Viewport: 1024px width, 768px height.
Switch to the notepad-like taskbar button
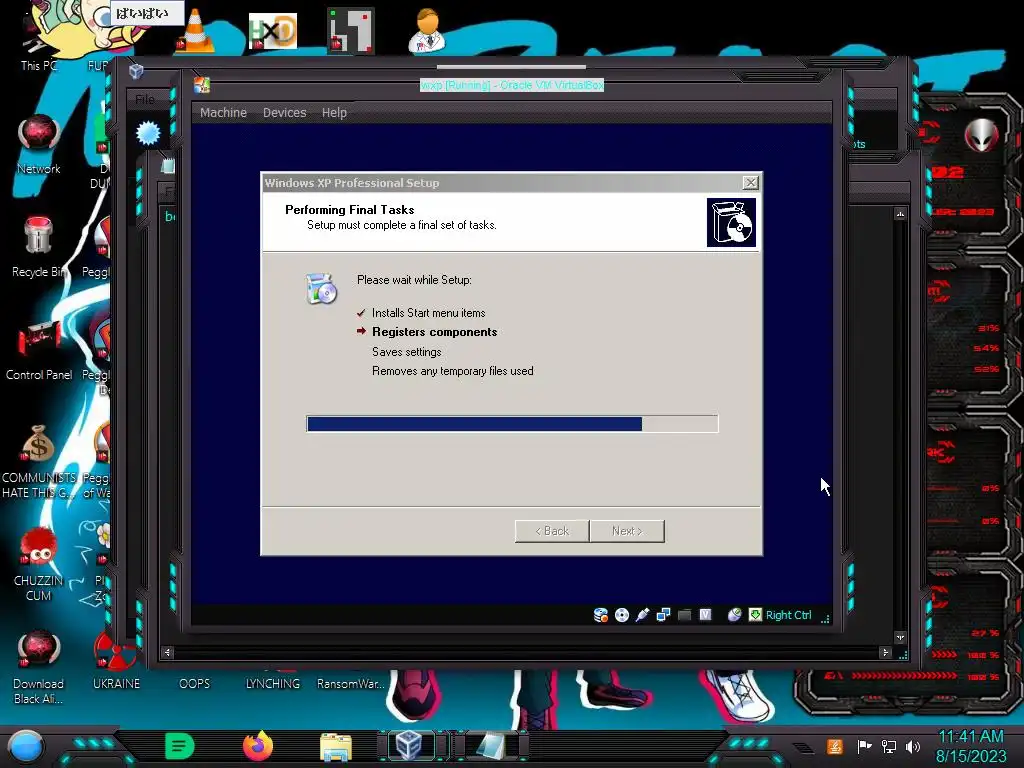(489, 746)
